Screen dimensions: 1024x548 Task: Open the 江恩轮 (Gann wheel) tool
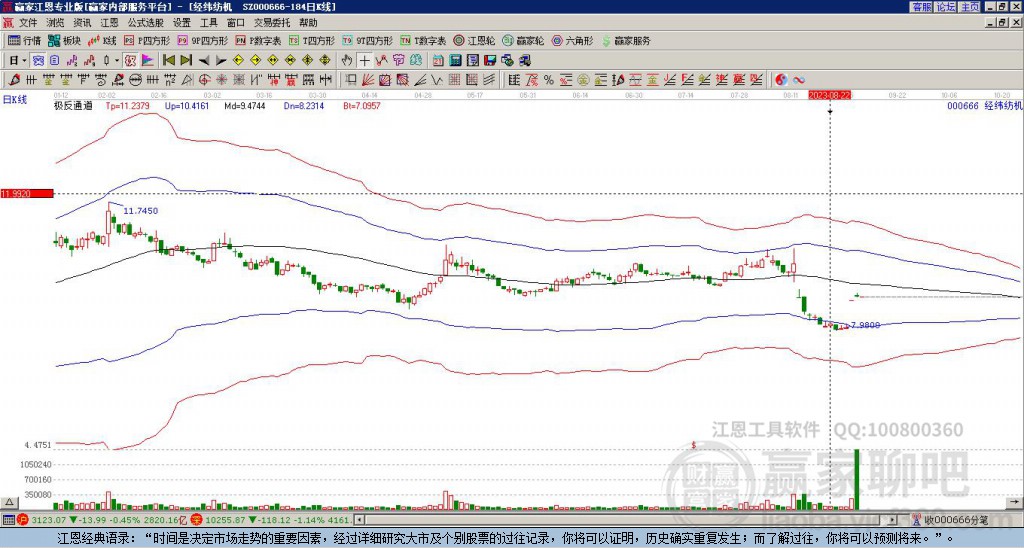(474, 40)
